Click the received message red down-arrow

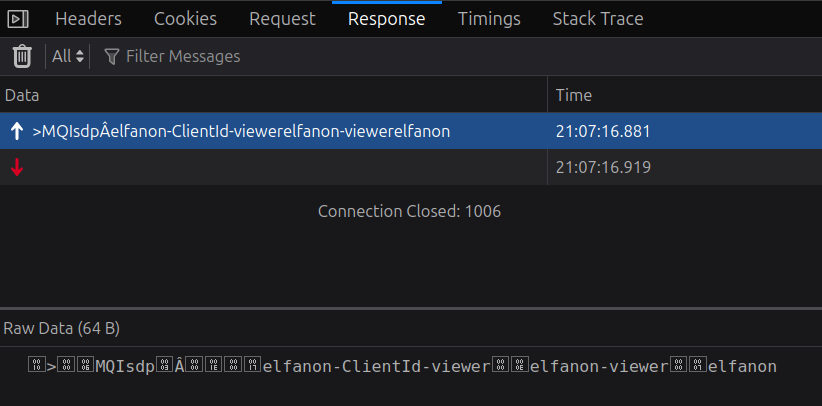(x=16, y=167)
